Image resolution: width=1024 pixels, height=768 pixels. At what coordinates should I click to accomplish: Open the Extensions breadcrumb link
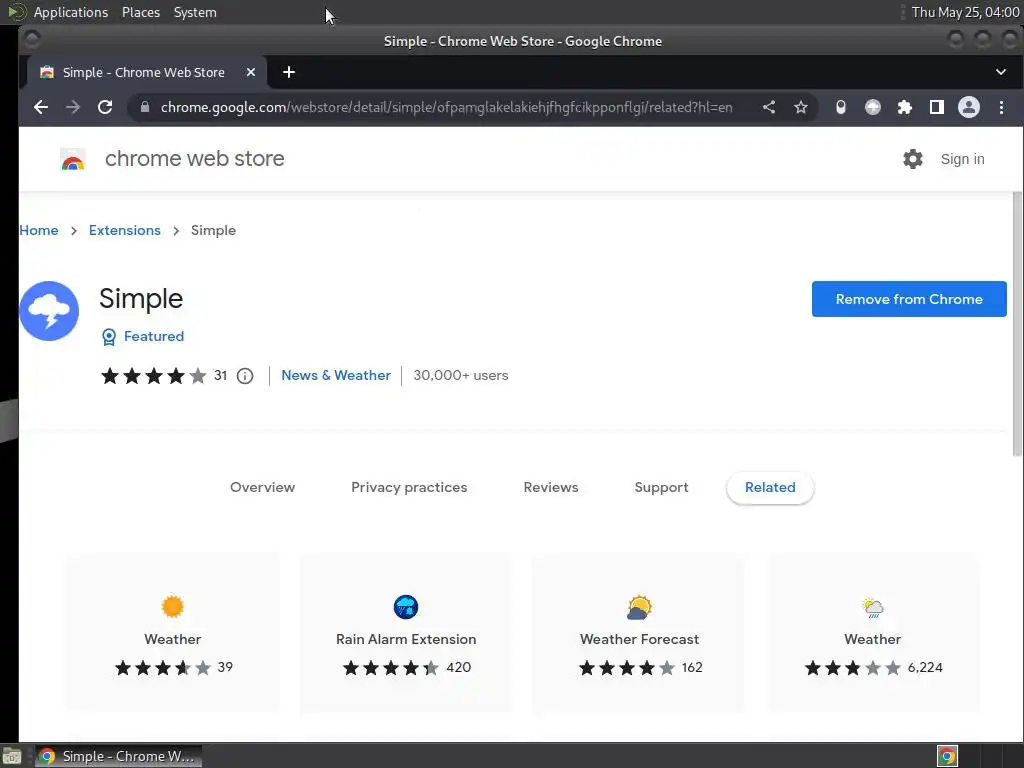click(125, 231)
